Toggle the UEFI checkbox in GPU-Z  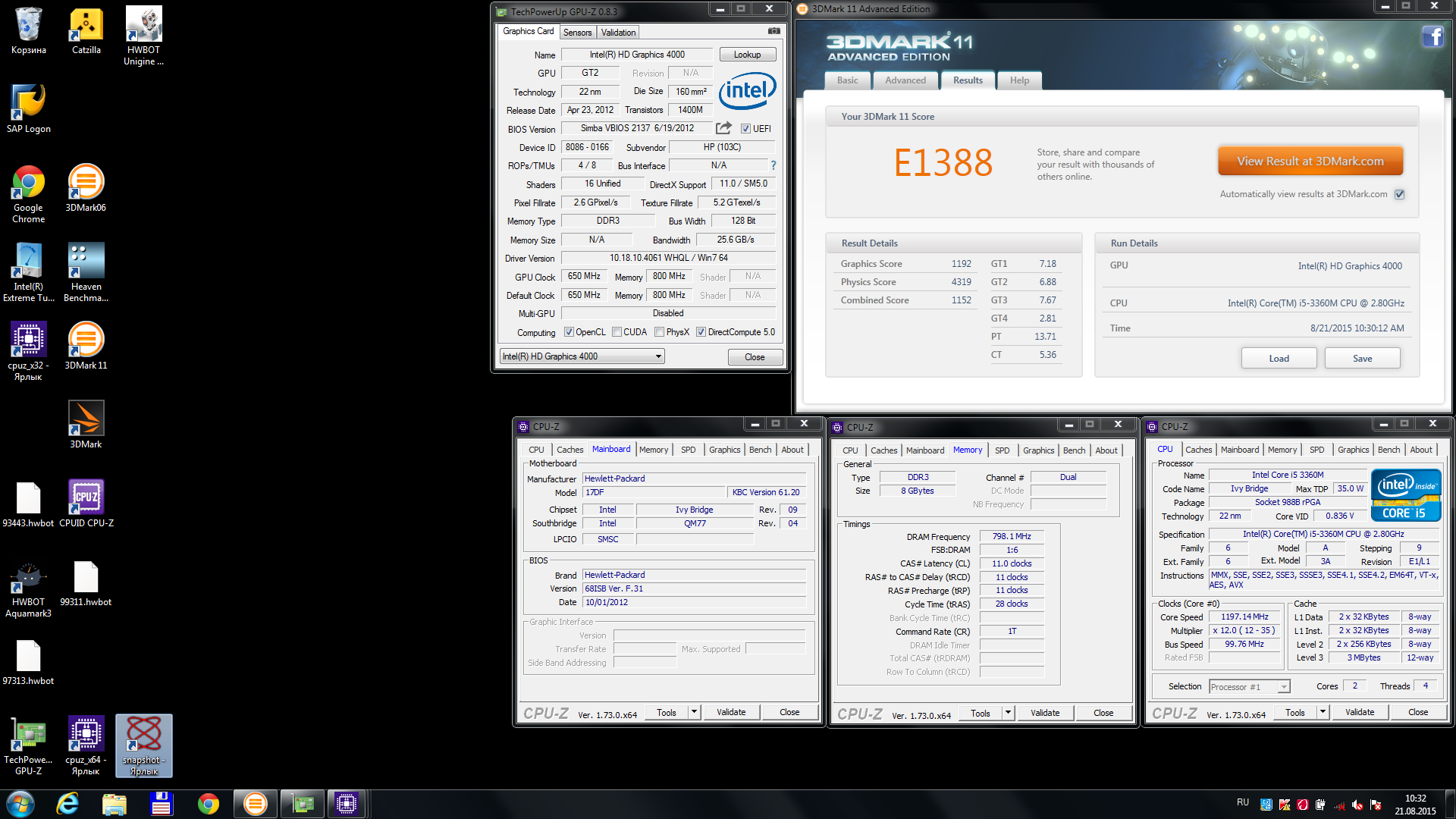[x=745, y=129]
